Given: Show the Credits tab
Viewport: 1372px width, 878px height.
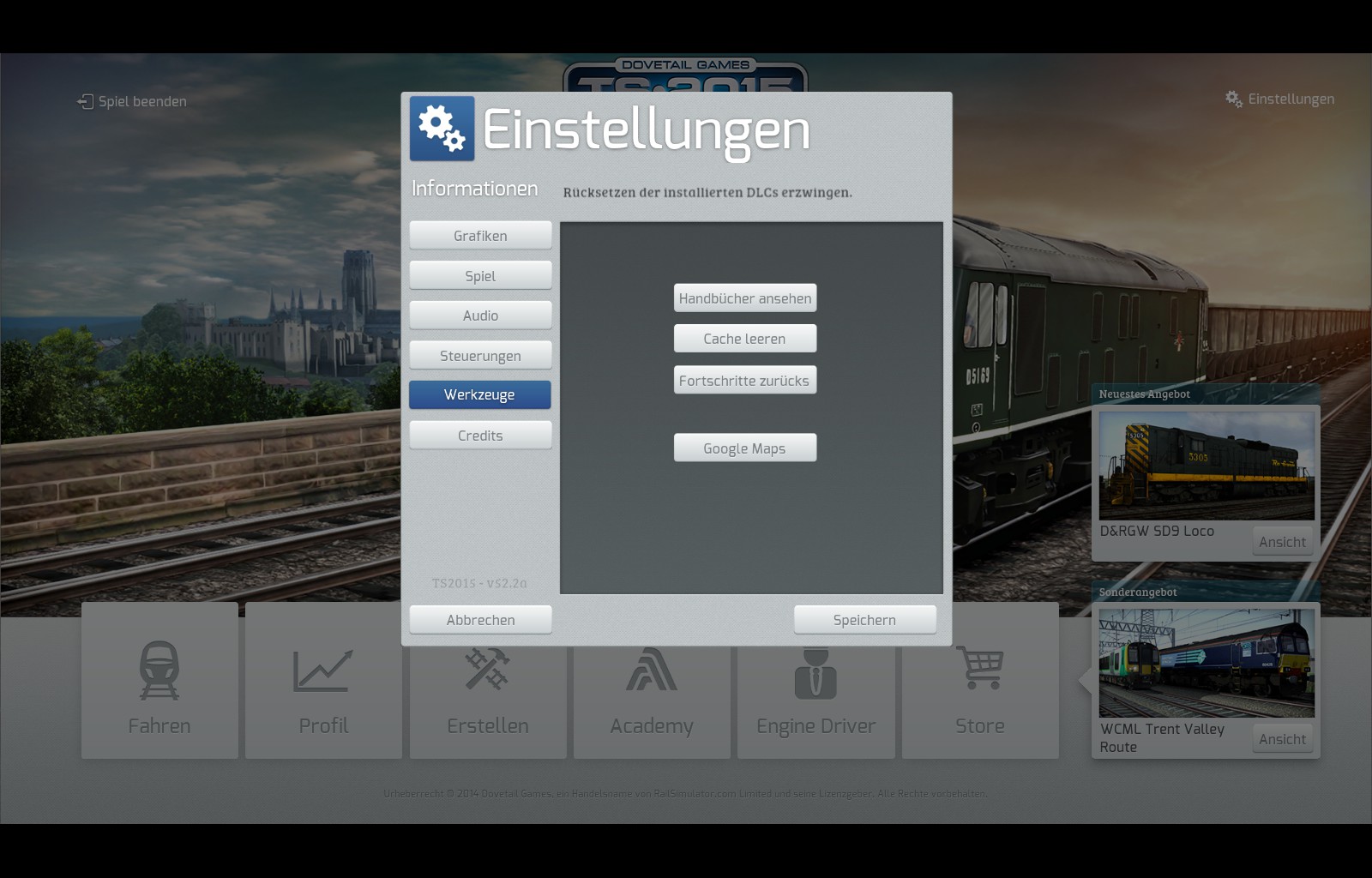Looking at the screenshot, I should (480, 436).
